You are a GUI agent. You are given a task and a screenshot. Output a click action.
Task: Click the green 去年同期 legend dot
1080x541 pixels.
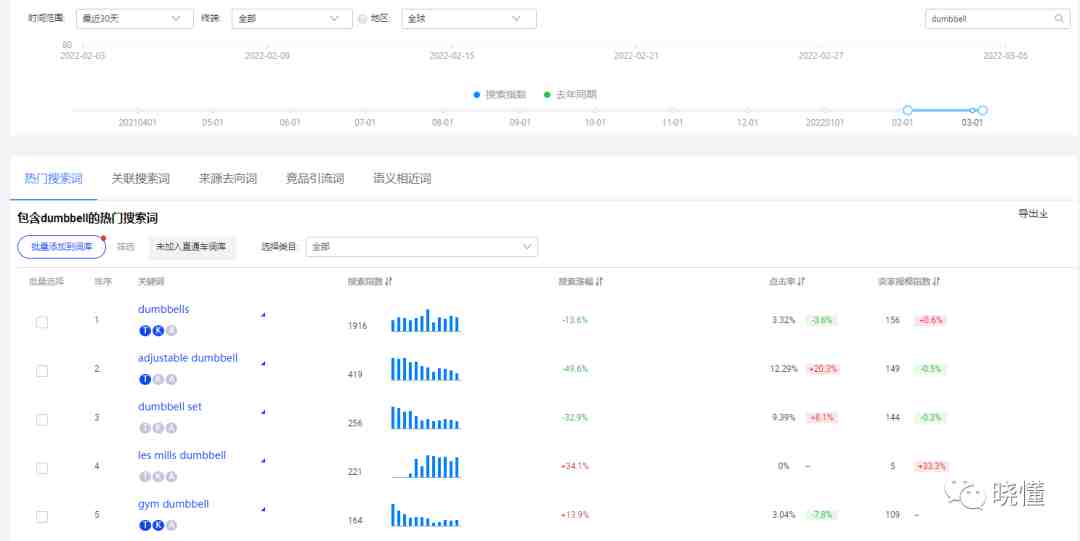click(x=547, y=94)
